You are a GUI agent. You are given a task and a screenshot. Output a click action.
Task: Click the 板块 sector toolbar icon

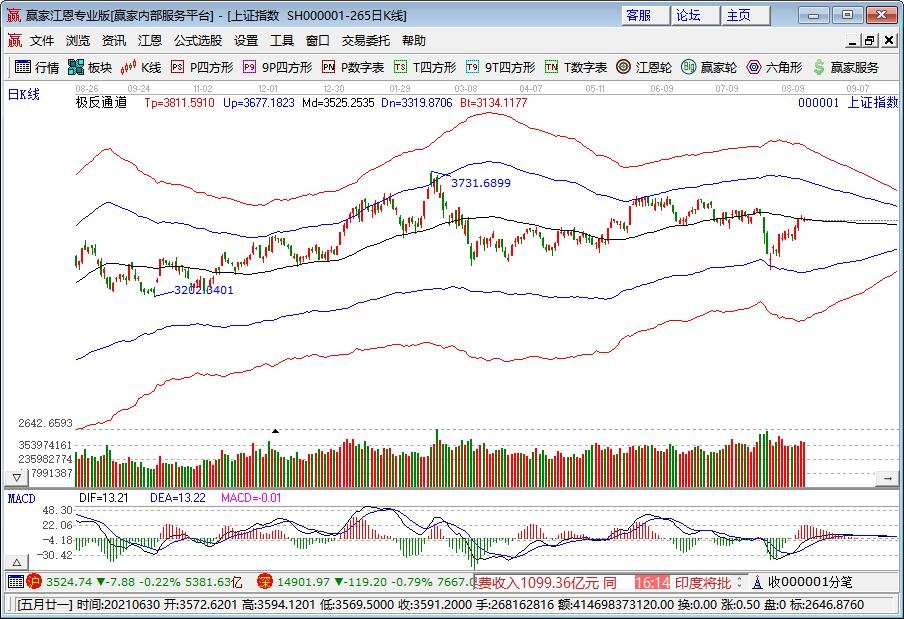point(89,67)
